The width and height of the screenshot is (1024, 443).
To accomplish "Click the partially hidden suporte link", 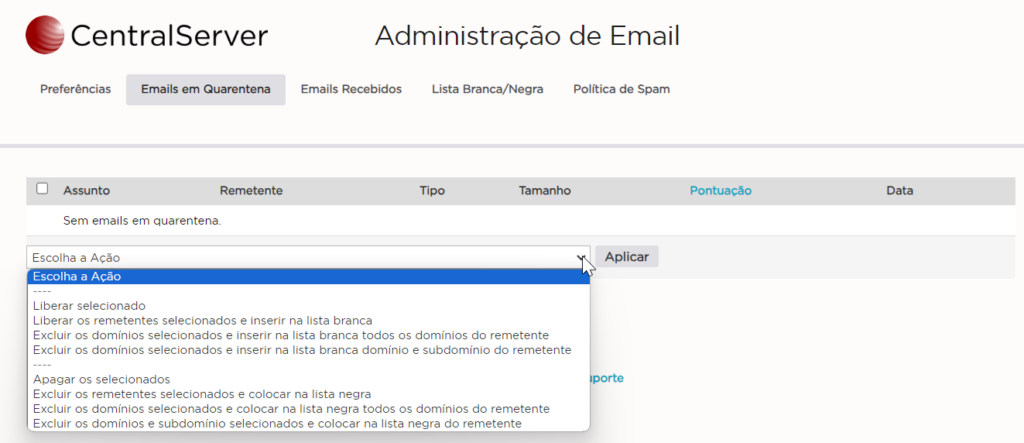I will (x=607, y=378).
